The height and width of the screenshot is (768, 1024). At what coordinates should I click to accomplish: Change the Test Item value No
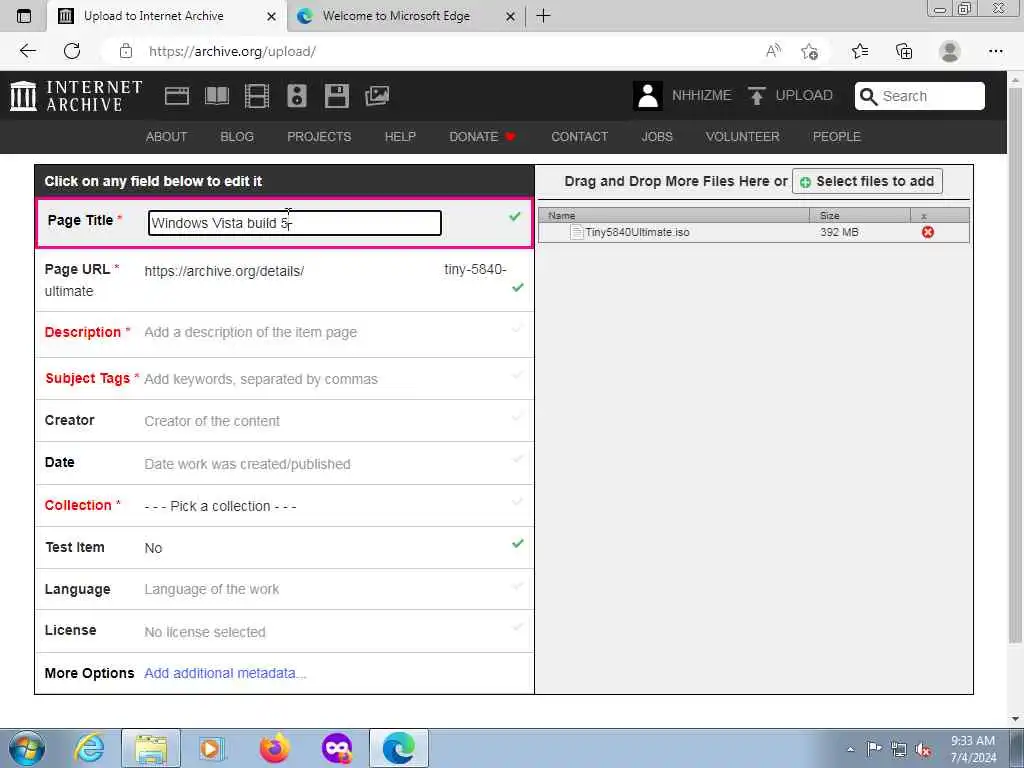[x=153, y=548]
